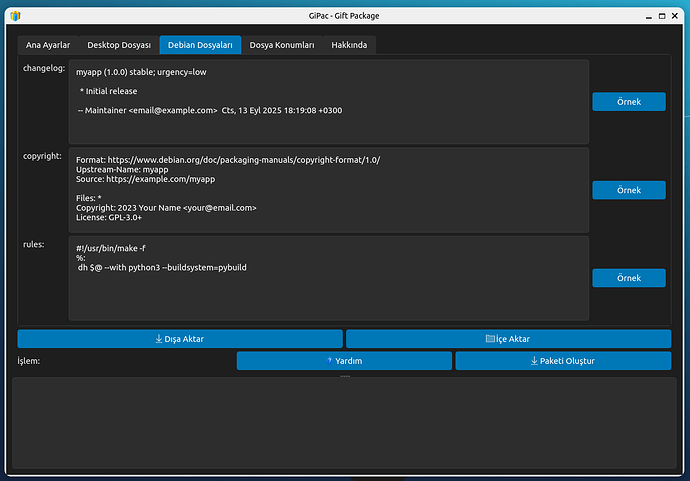Click the 'Files: *' line
The image size is (690, 481).
coord(88,198)
